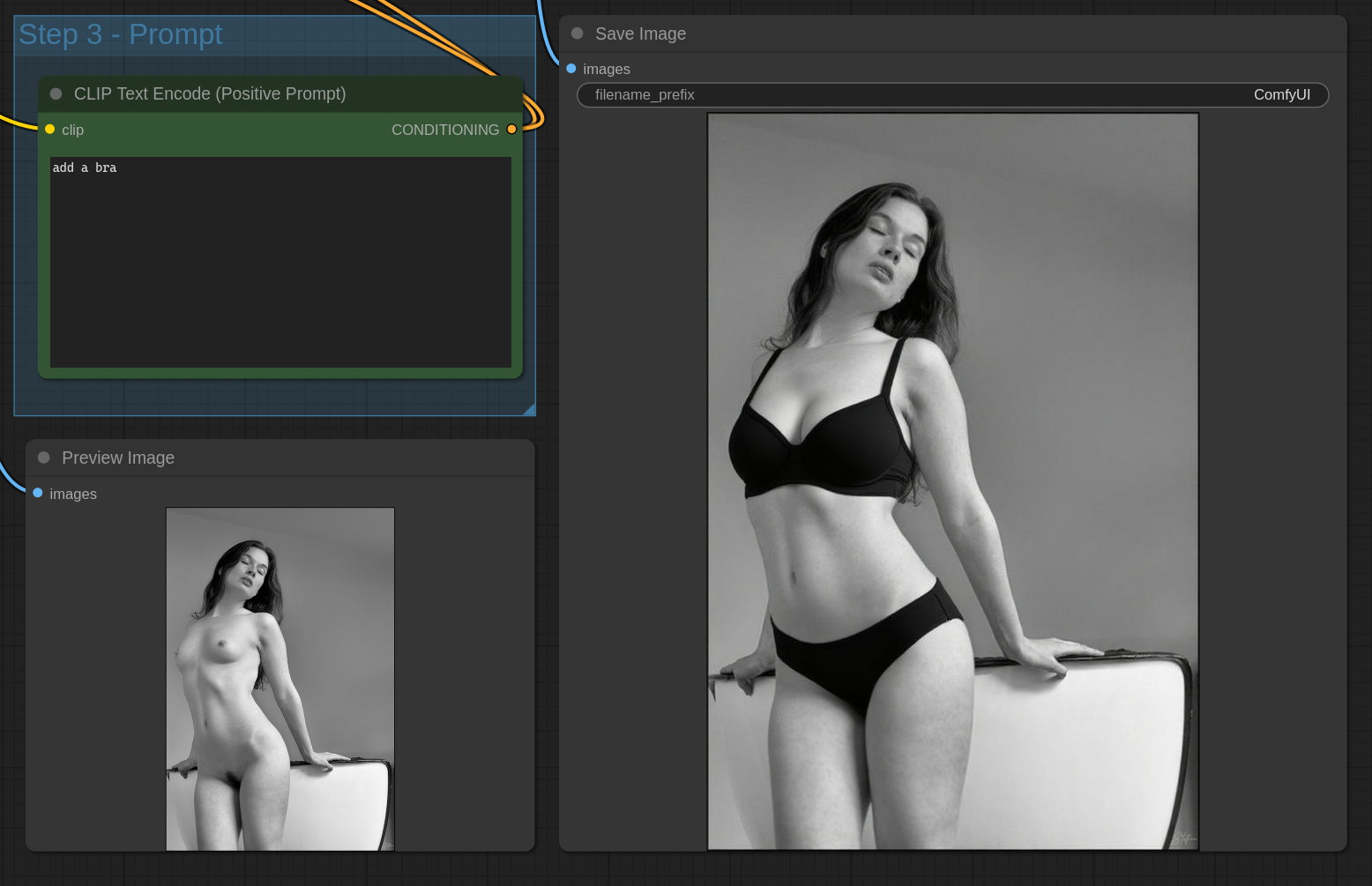Click the clip input label
Viewport: 1372px width, 886px height.
pyautogui.click(x=72, y=130)
